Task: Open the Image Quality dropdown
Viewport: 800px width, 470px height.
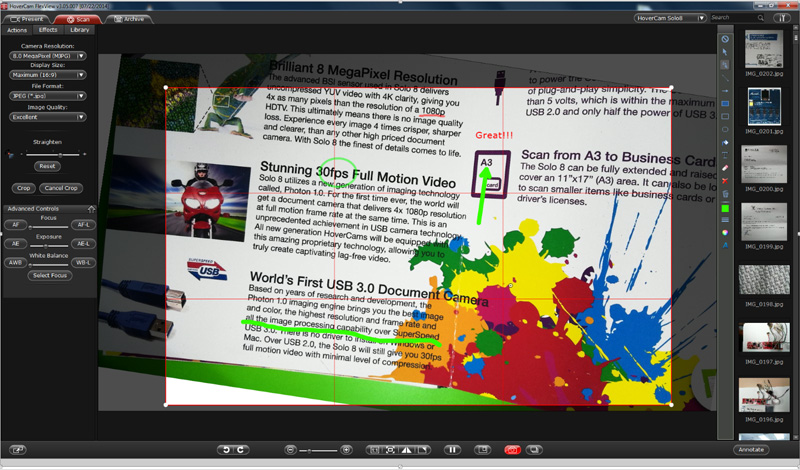Action: [47, 117]
